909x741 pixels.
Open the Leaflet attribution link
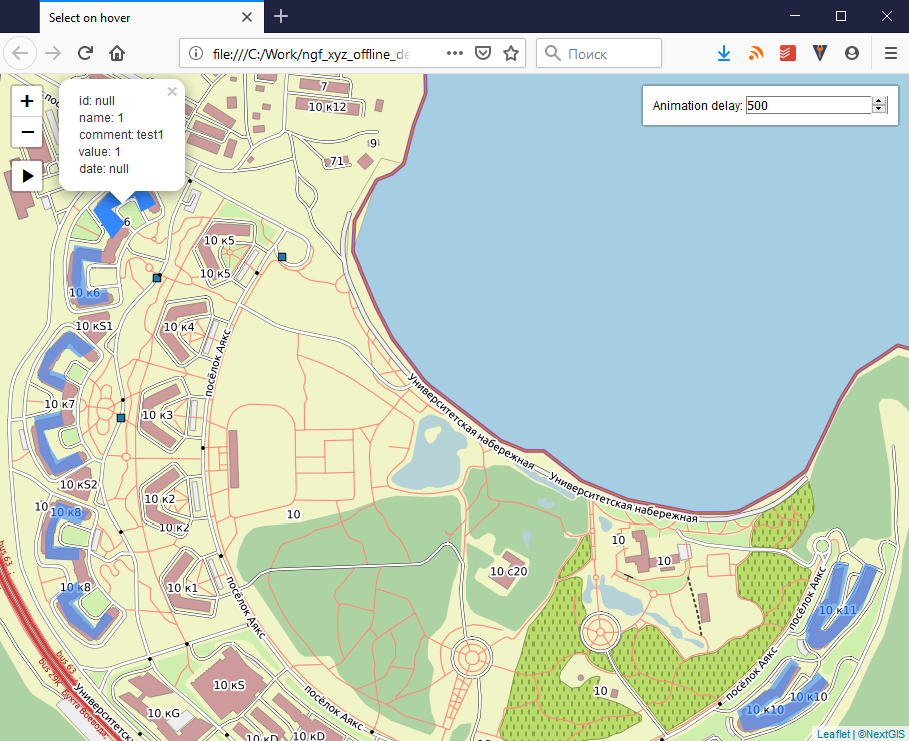[833, 734]
